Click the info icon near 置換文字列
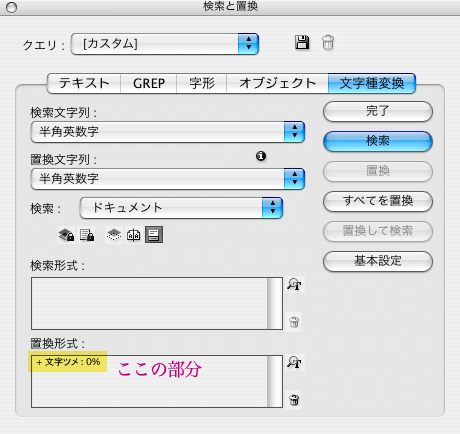Image resolution: width=460 pixels, height=434 pixels. coord(261,156)
